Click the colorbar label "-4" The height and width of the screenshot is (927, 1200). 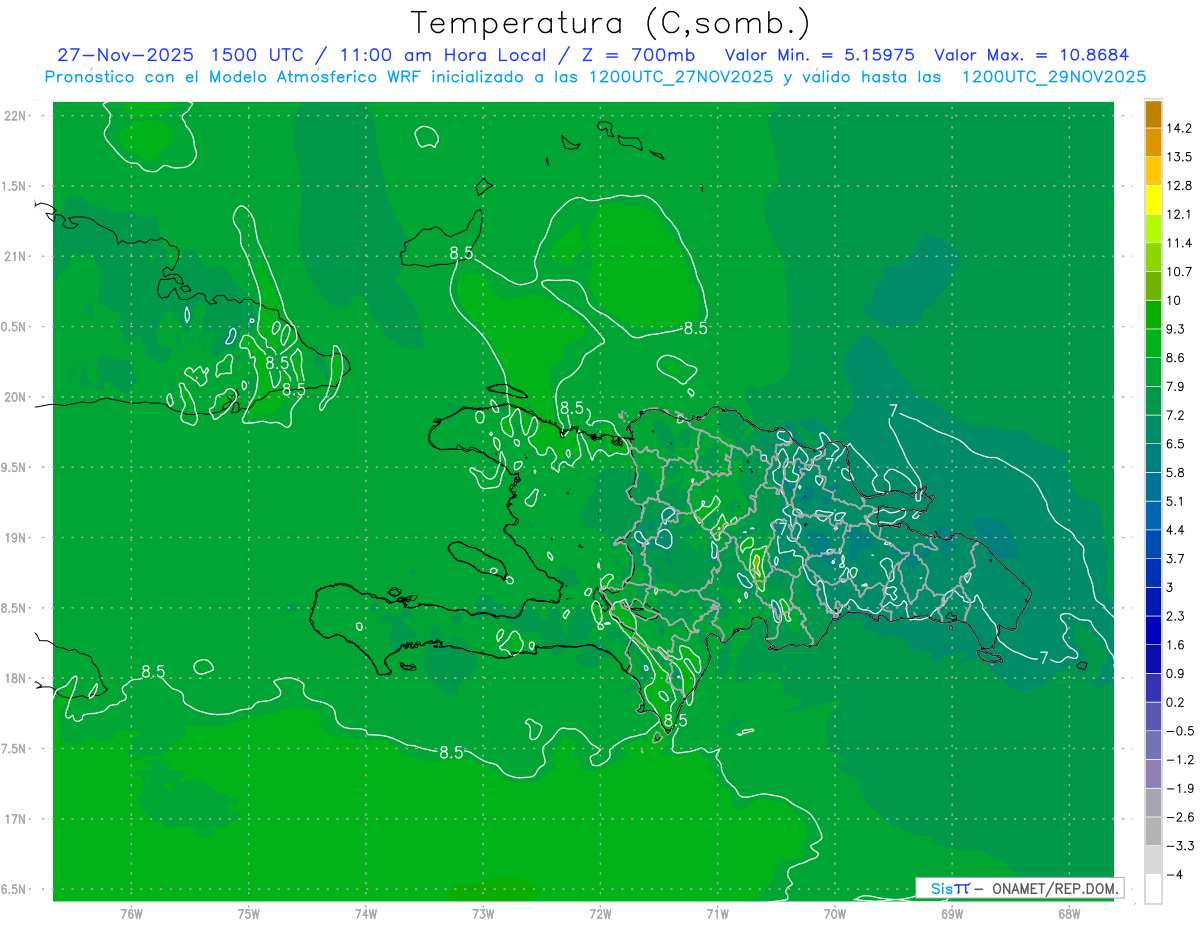(1175, 874)
